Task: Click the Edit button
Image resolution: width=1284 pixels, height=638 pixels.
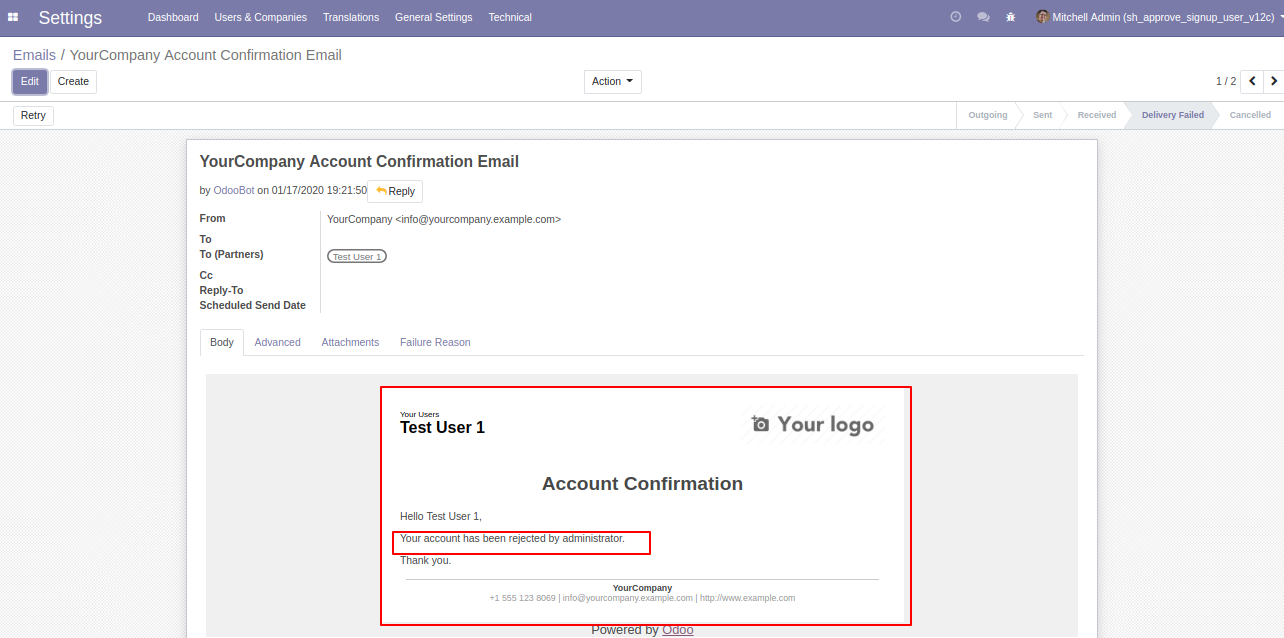Action: [30, 82]
